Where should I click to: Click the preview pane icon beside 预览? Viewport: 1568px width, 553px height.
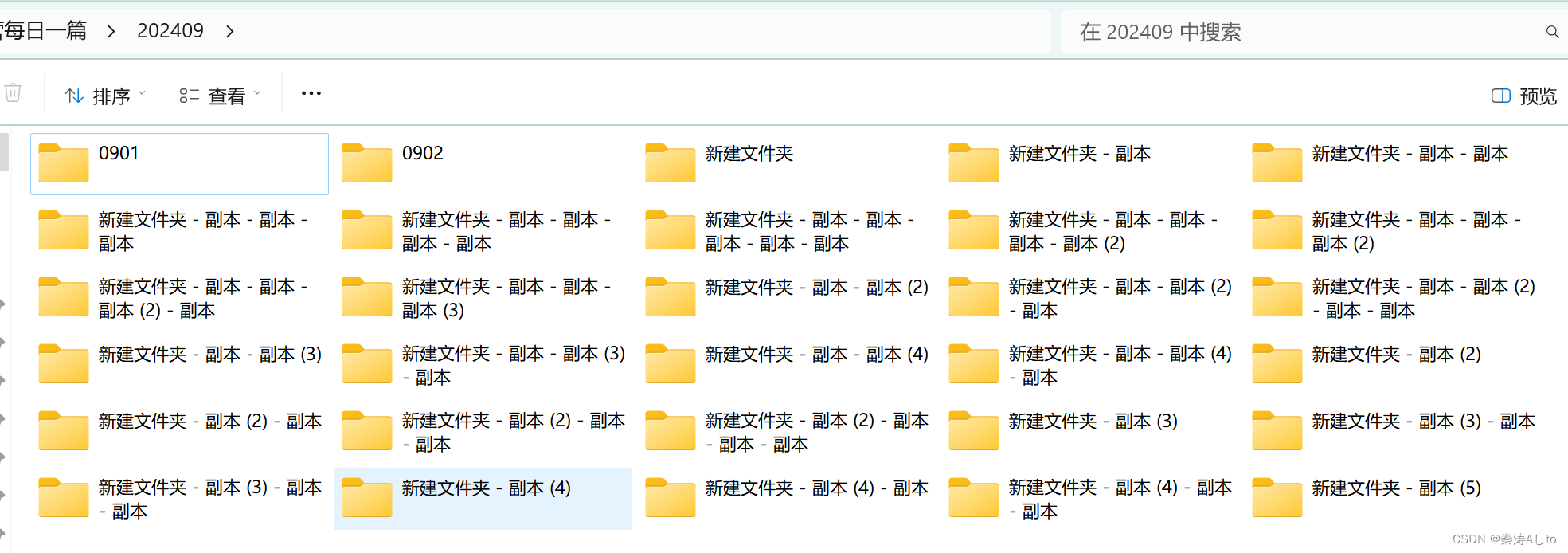(1500, 96)
